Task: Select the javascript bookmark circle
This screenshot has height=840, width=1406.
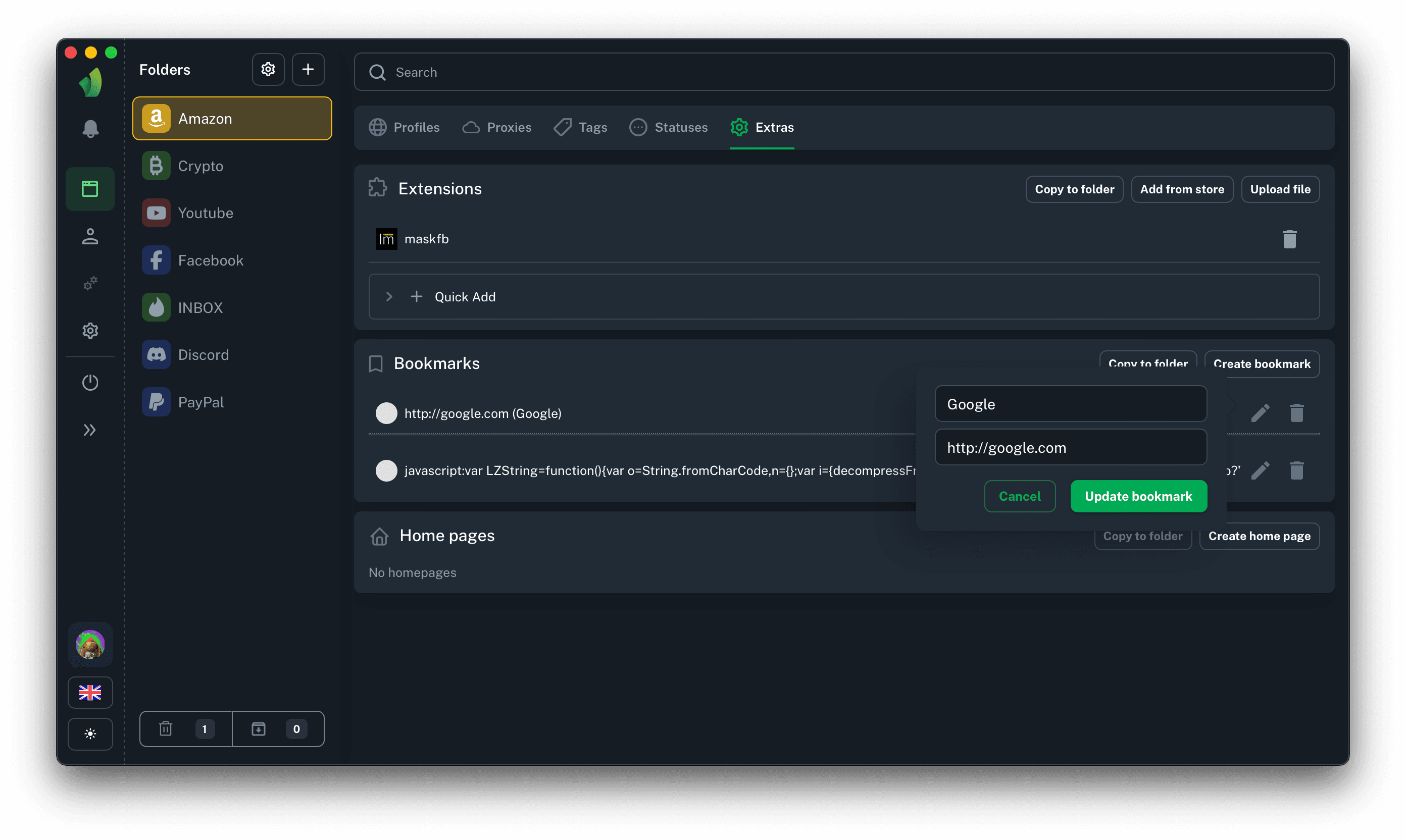Action: (x=386, y=470)
